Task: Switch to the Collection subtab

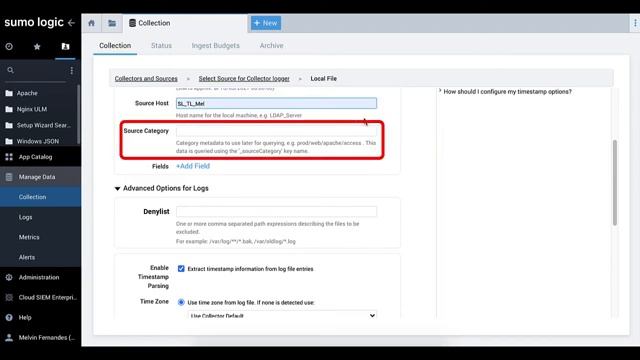Action: 115,46
